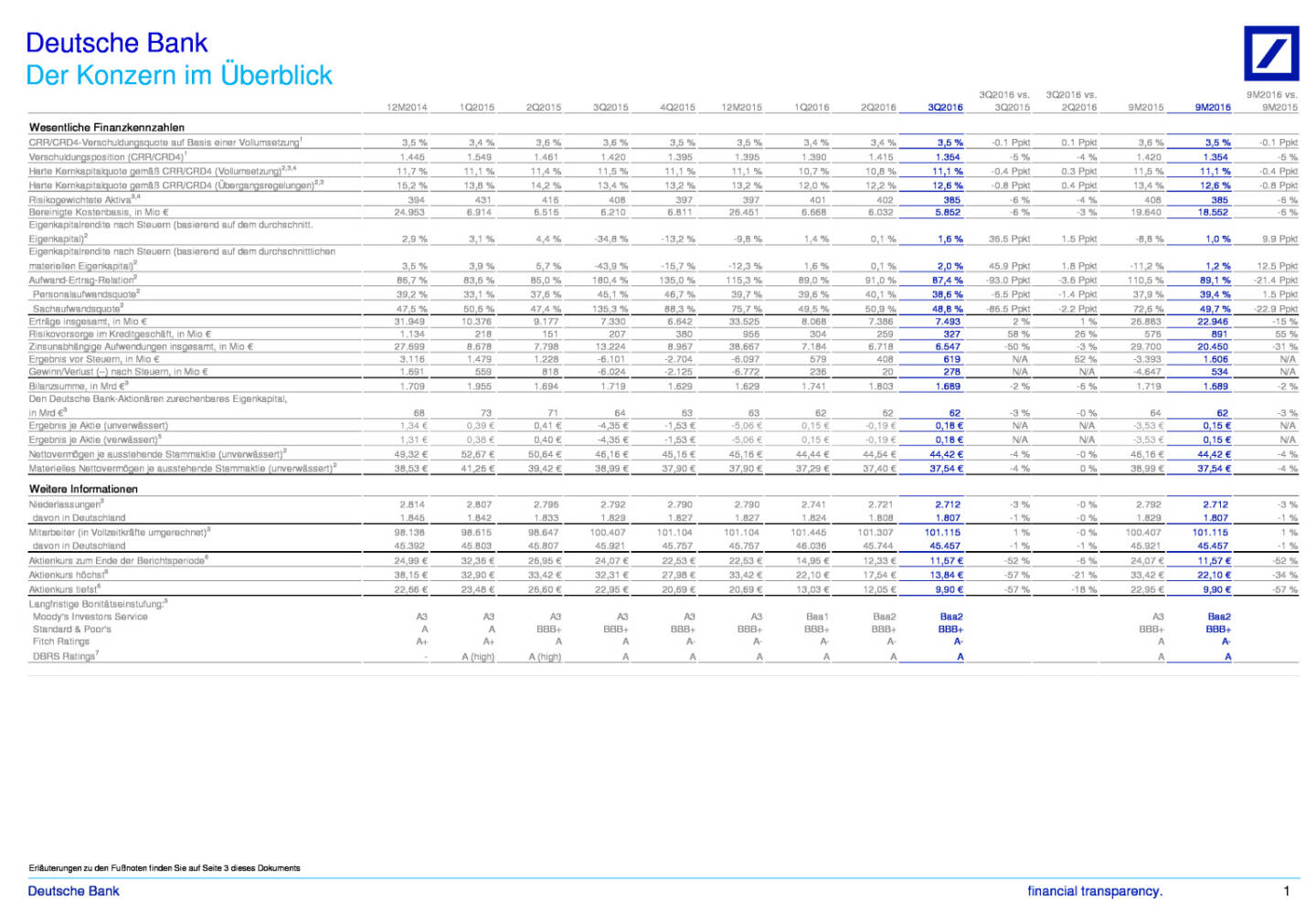The image size is (1316, 911).
Task: Click the highlighted '3Q2016' column header
Action: point(946,108)
